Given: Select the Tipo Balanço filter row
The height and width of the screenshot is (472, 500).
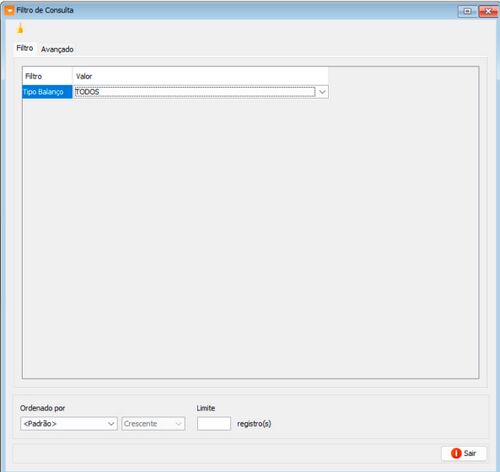Looking at the screenshot, I should tap(47, 92).
